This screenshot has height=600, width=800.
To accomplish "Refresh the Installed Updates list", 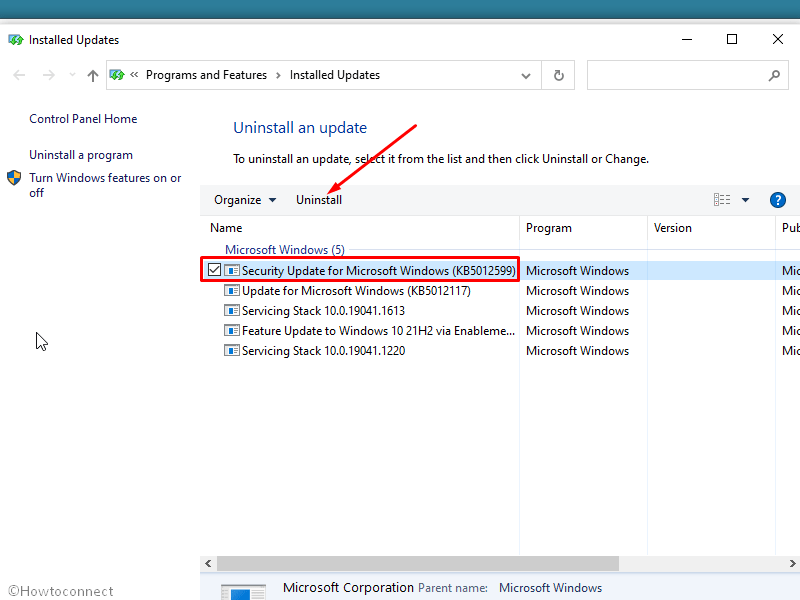I will (559, 76).
